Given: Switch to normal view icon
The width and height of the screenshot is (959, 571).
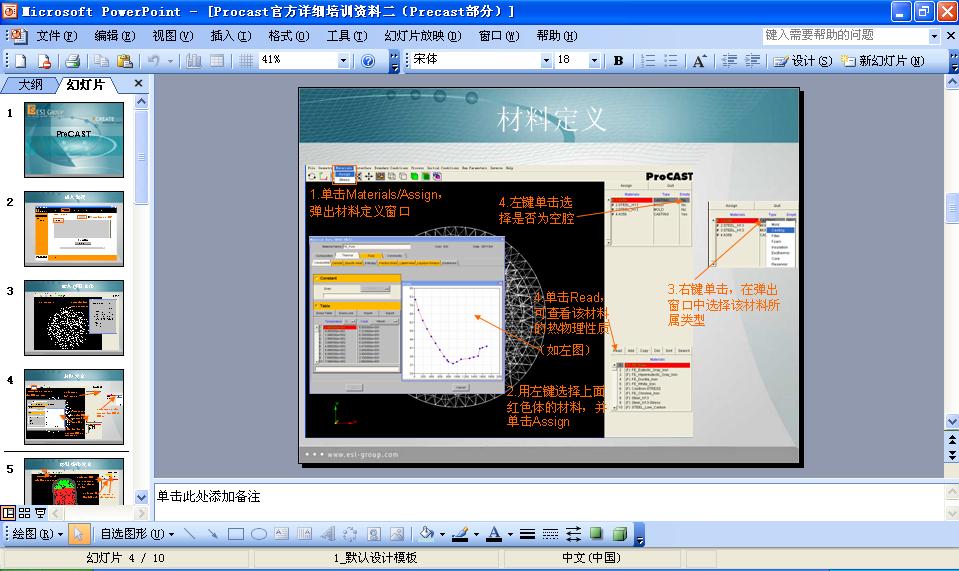Looking at the screenshot, I should coord(8,513).
